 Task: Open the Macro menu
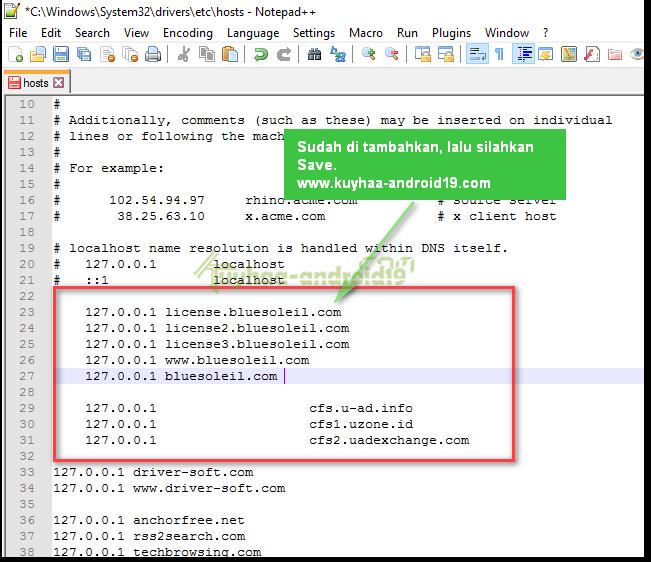click(366, 33)
